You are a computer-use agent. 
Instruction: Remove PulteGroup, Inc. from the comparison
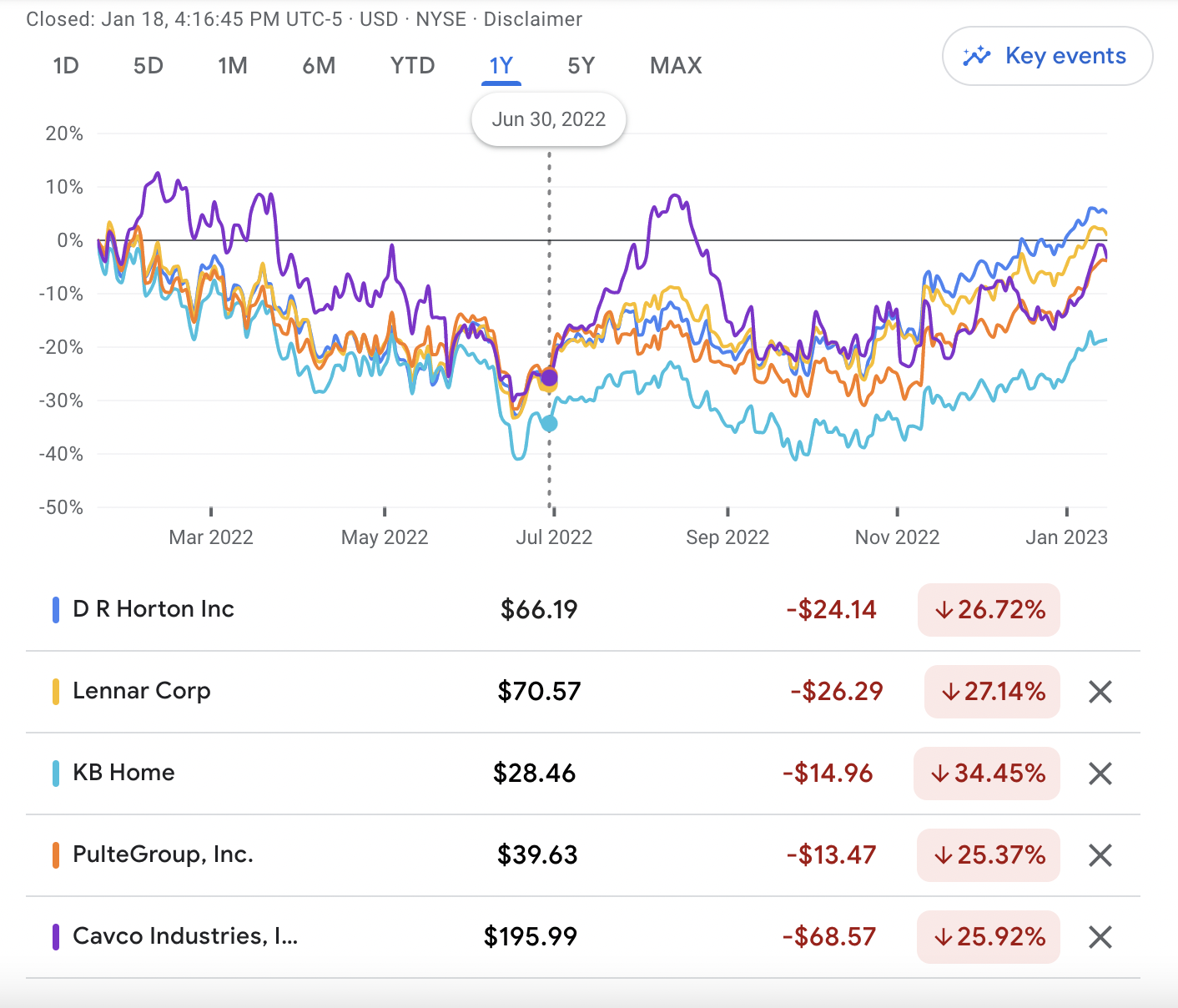coord(1100,855)
